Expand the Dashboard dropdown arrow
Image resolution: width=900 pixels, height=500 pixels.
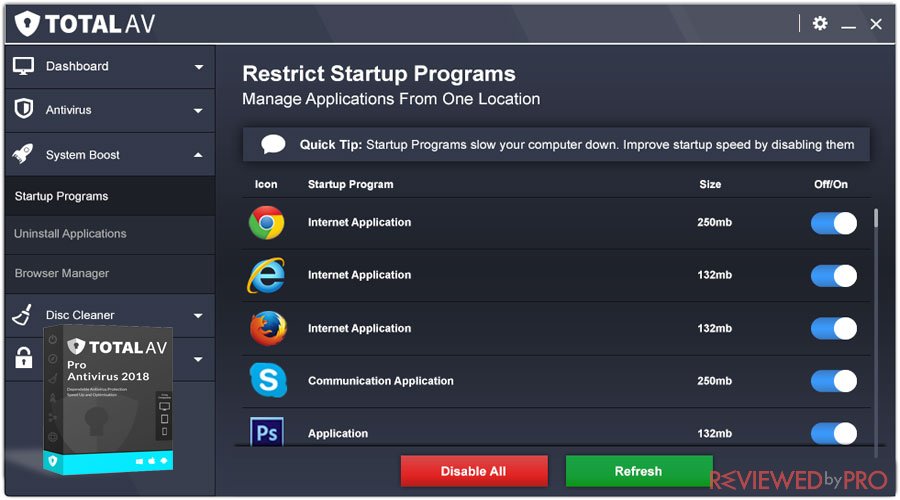(x=199, y=67)
